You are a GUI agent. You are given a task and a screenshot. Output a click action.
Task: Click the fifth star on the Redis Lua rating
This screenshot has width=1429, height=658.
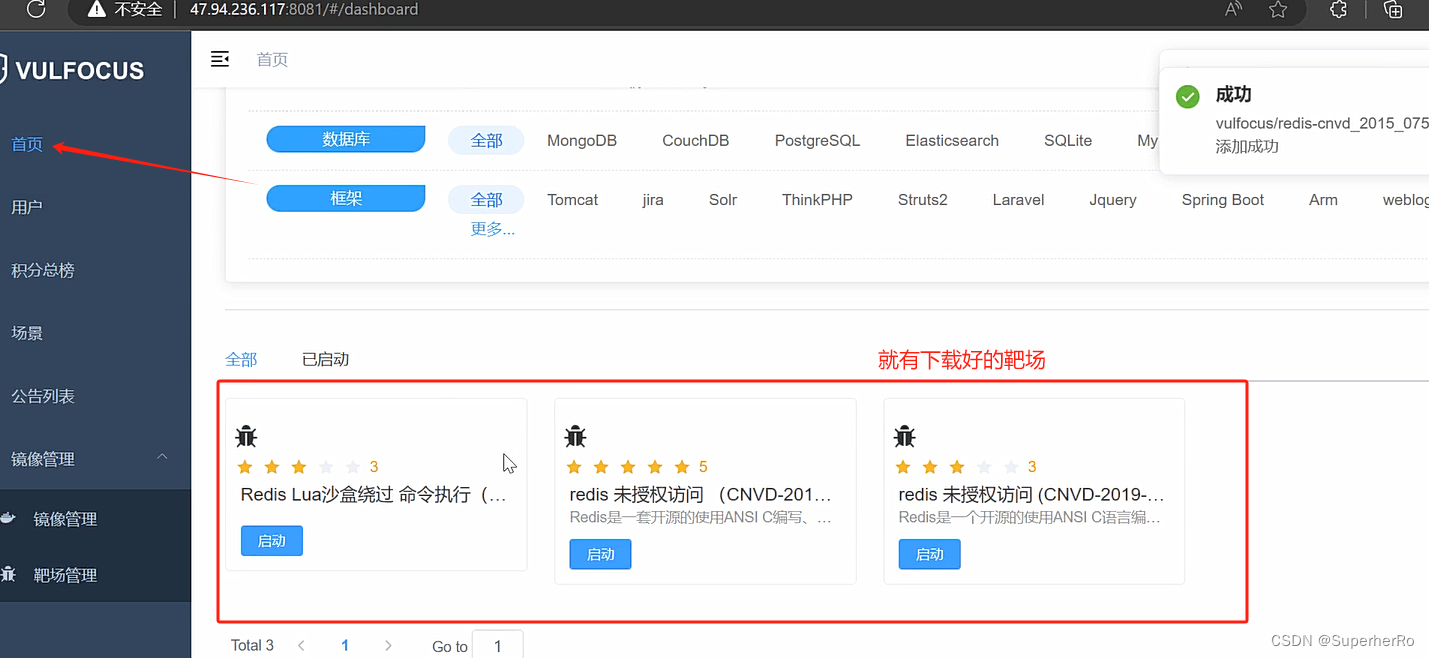coord(353,466)
